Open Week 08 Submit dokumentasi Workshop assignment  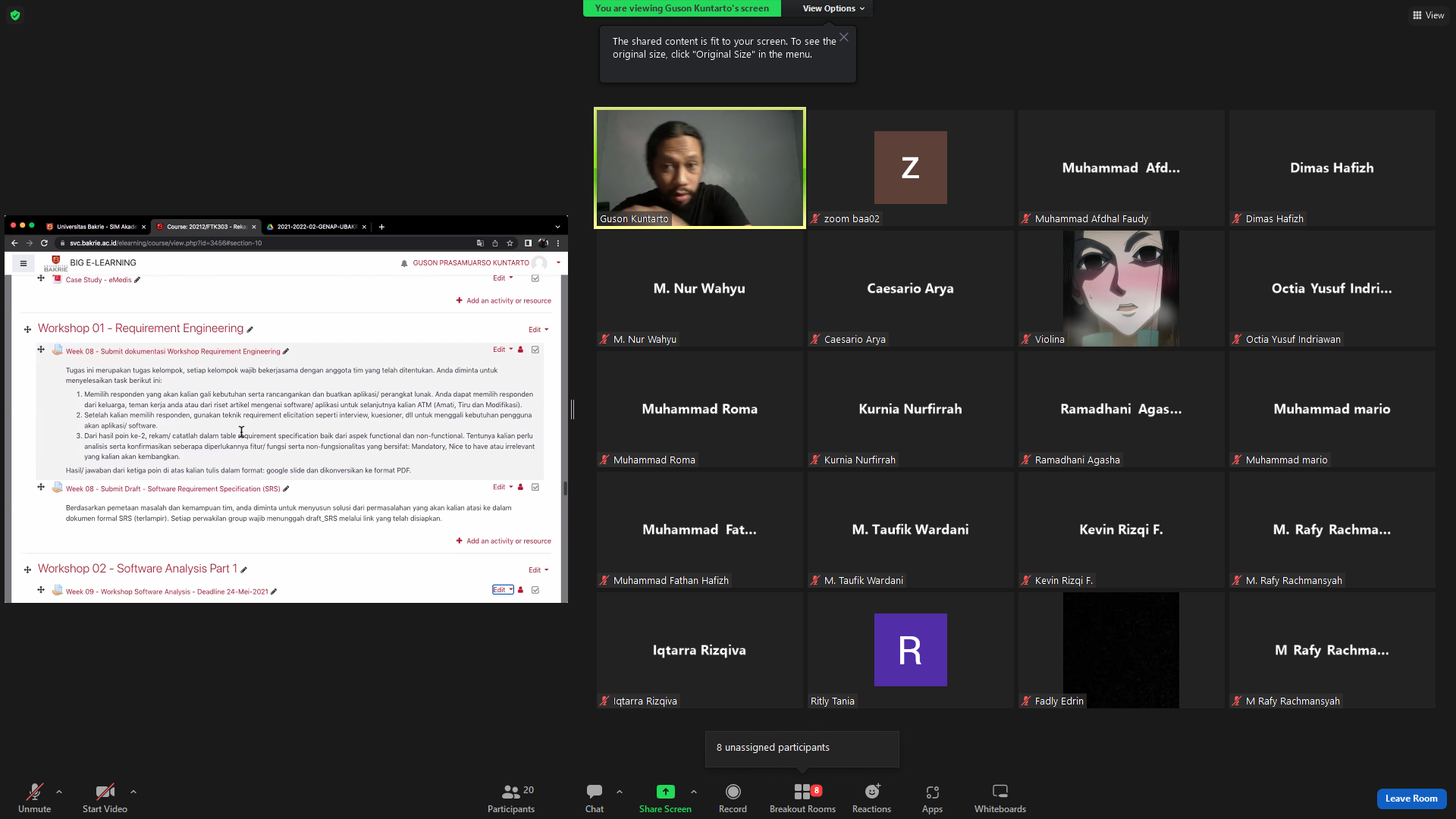(x=173, y=352)
